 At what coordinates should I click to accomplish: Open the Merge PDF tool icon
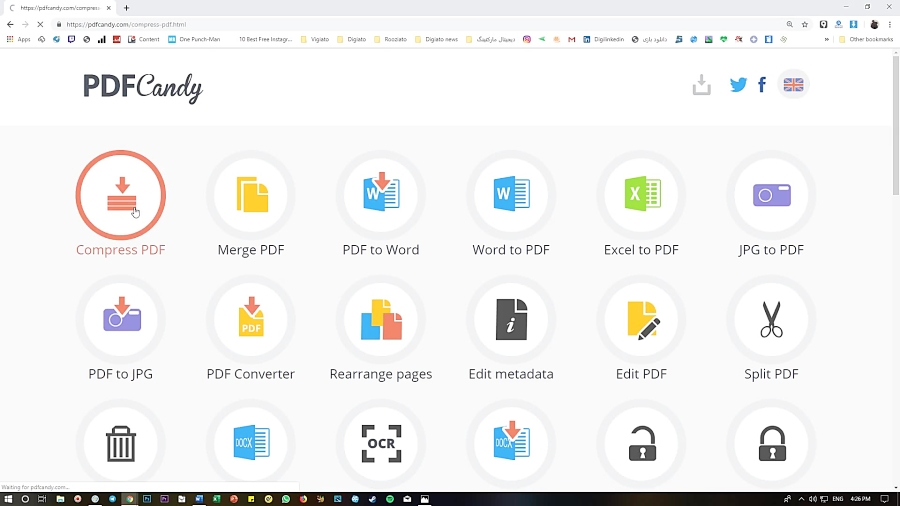[251, 195]
